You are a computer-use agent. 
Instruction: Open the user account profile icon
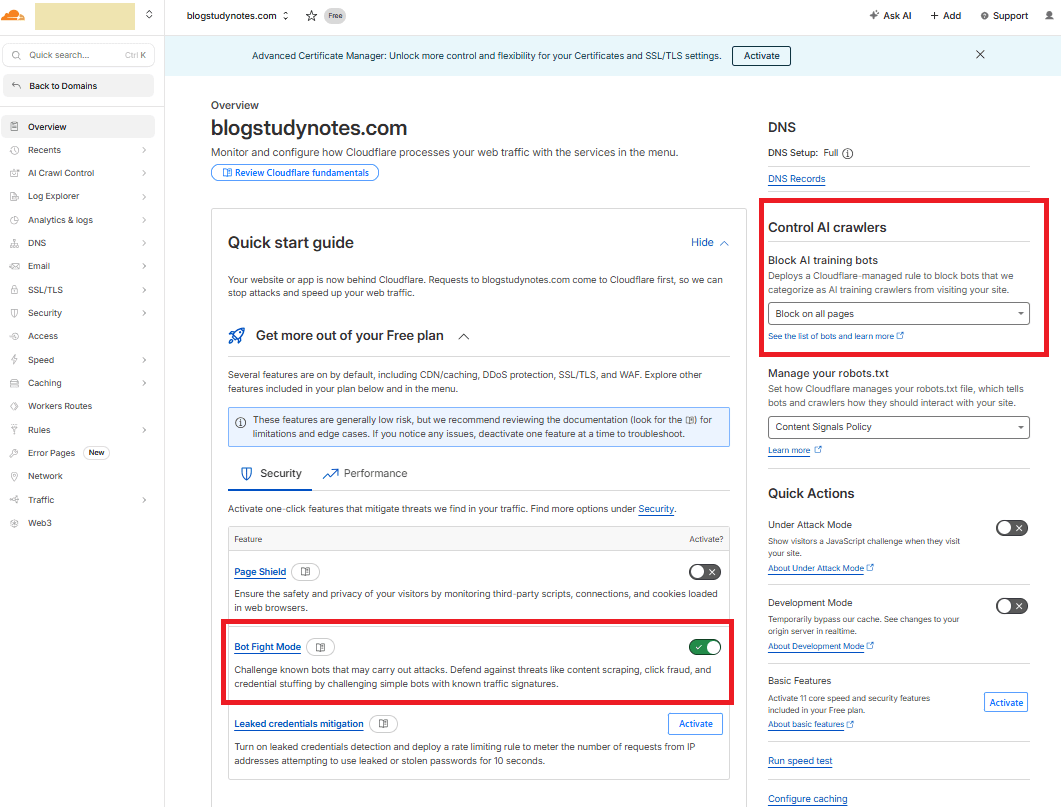coord(1049,16)
